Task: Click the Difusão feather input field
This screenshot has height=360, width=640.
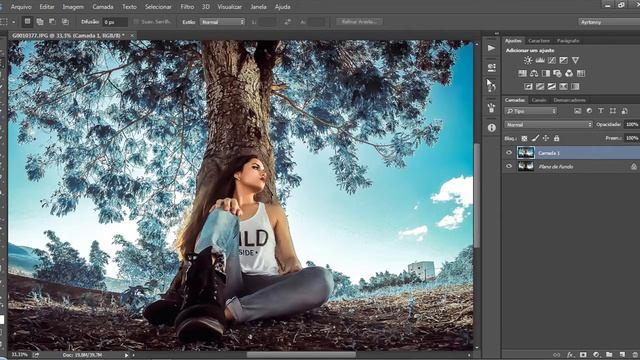Action: [x=115, y=22]
